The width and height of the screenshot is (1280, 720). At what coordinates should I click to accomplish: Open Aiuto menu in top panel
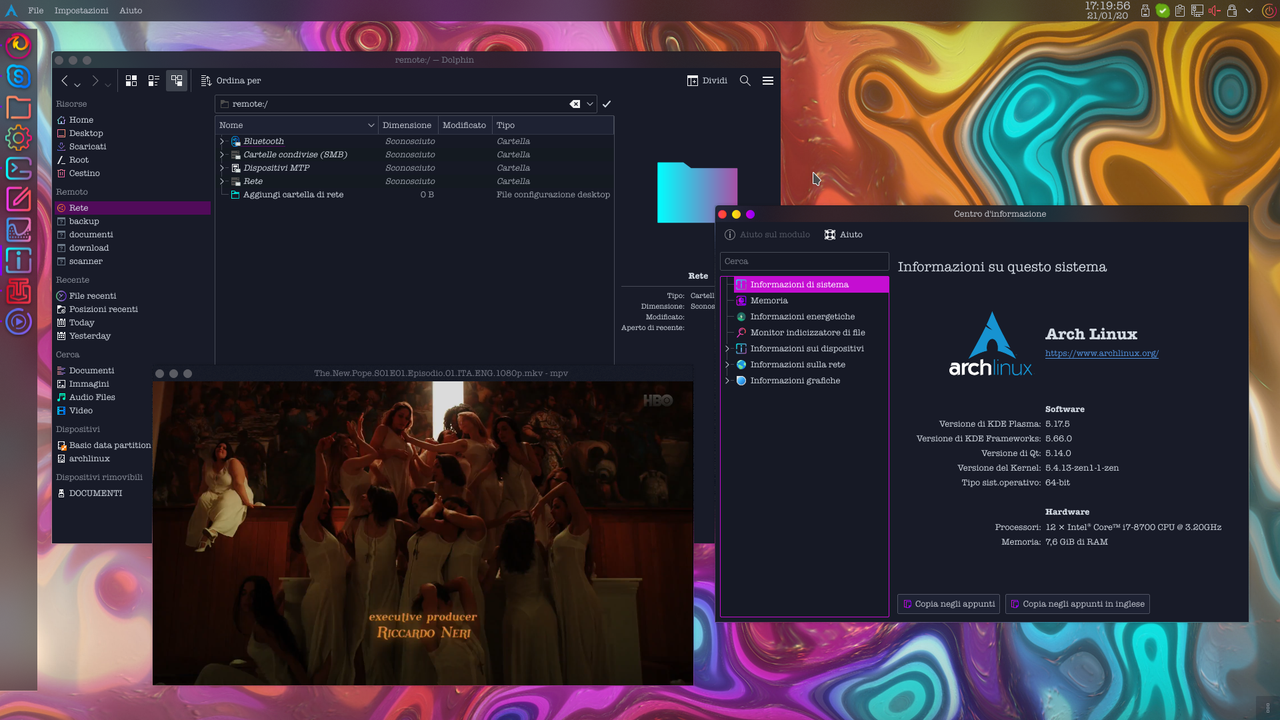click(130, 11)
